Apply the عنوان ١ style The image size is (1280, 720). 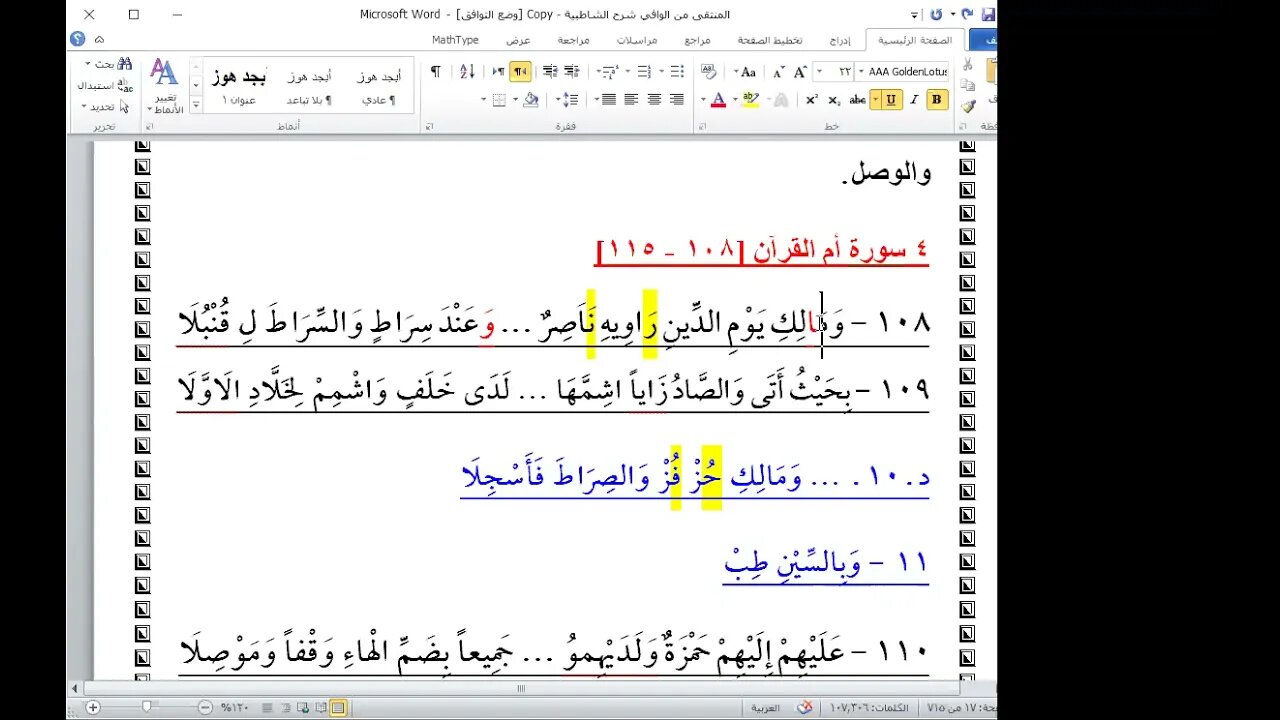pos(240,87)
